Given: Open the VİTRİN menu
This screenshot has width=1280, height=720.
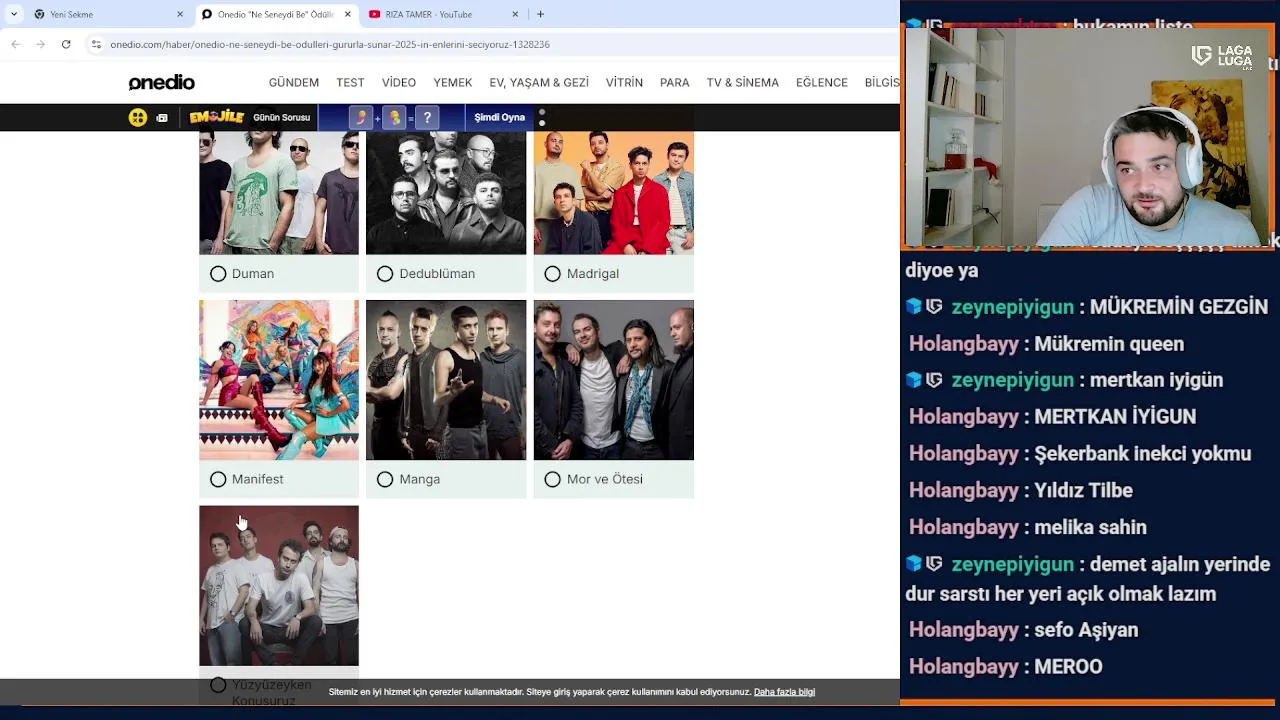Looking at the screenshot, I should [x=624, y=83].
